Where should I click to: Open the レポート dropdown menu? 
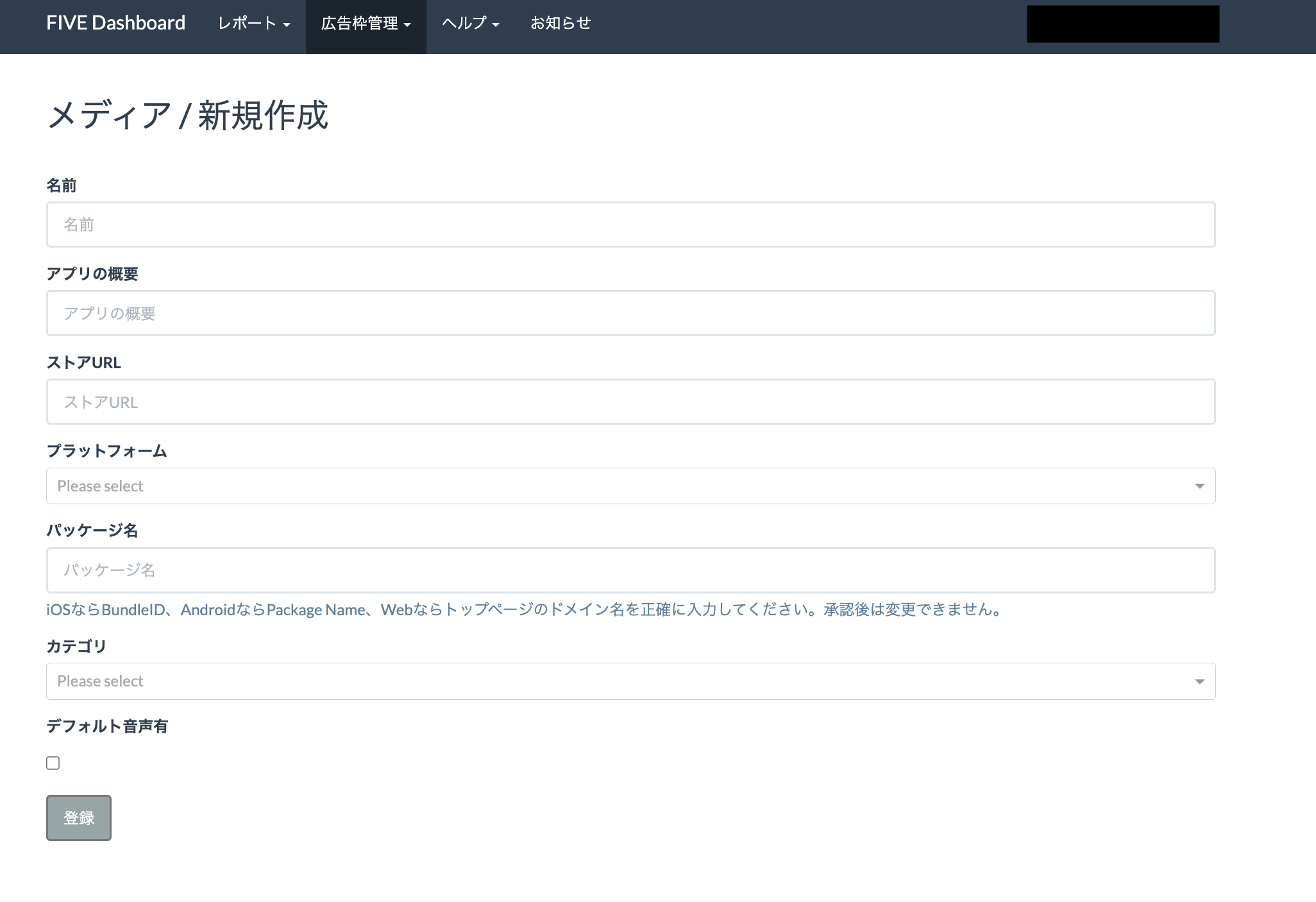(x=253, y=24)
